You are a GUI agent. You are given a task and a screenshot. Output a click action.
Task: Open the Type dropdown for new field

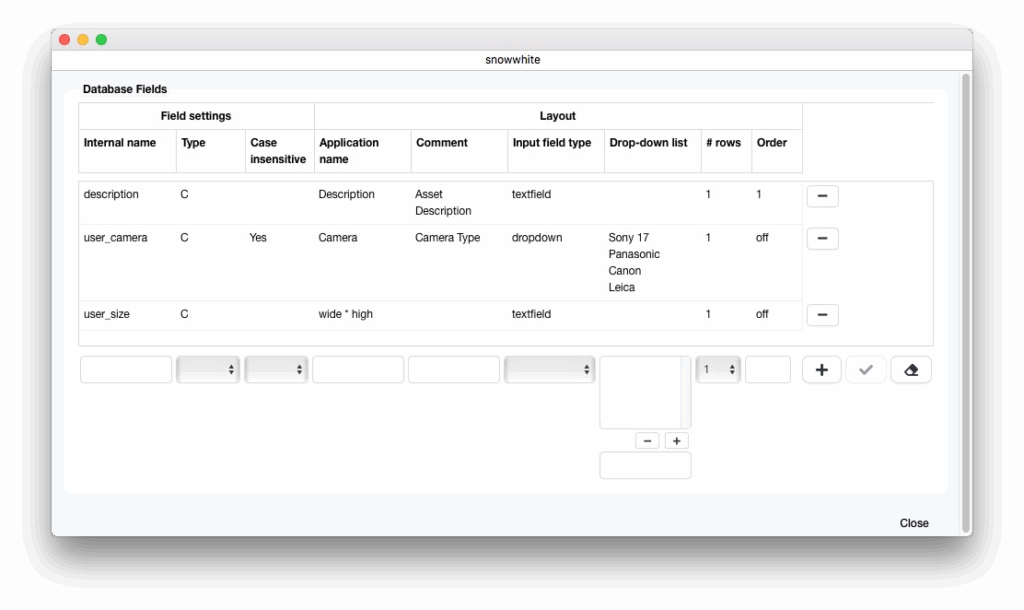coord(209,370)
